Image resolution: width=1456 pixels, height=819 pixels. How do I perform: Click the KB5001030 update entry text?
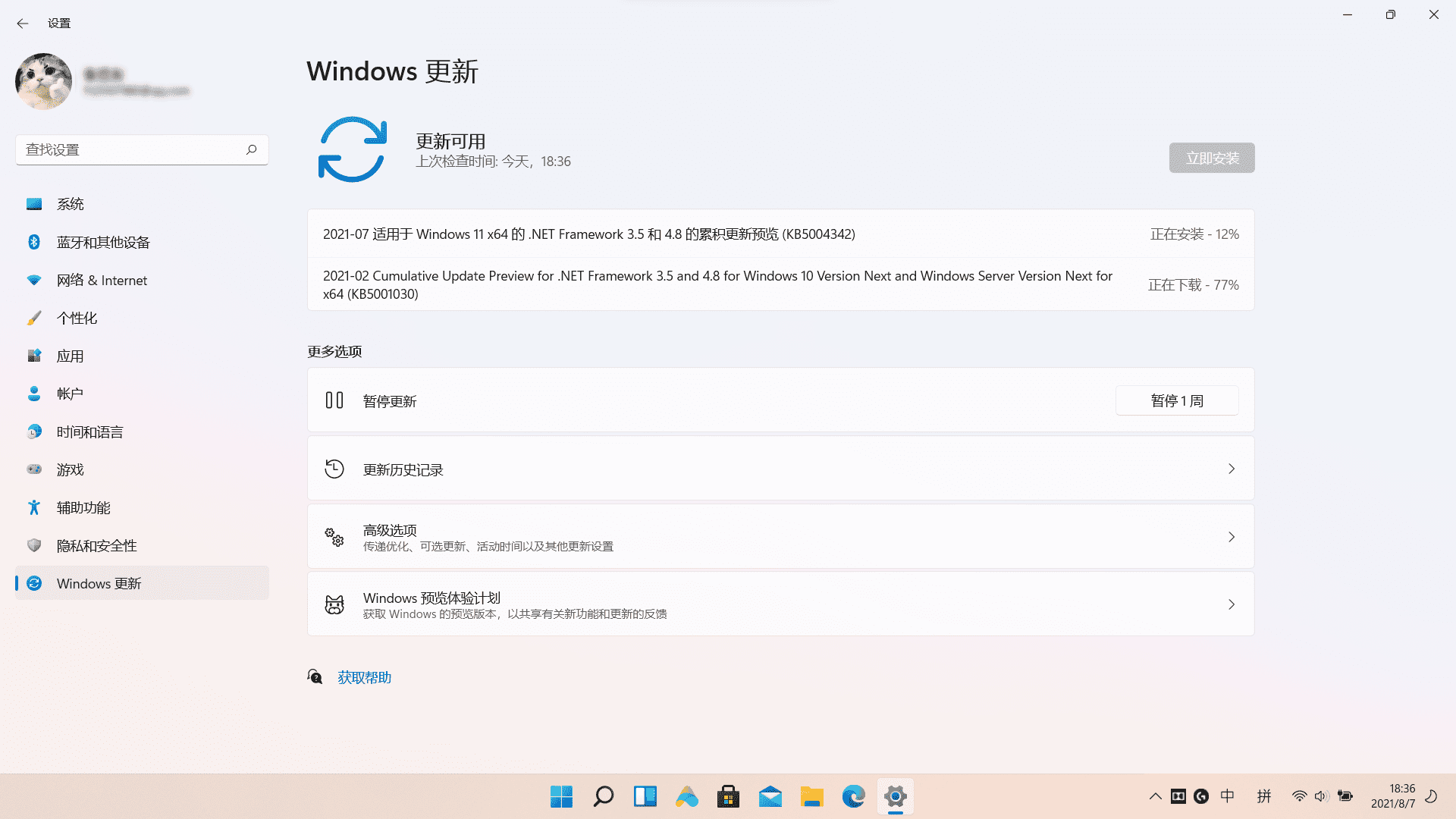[717, 285]
